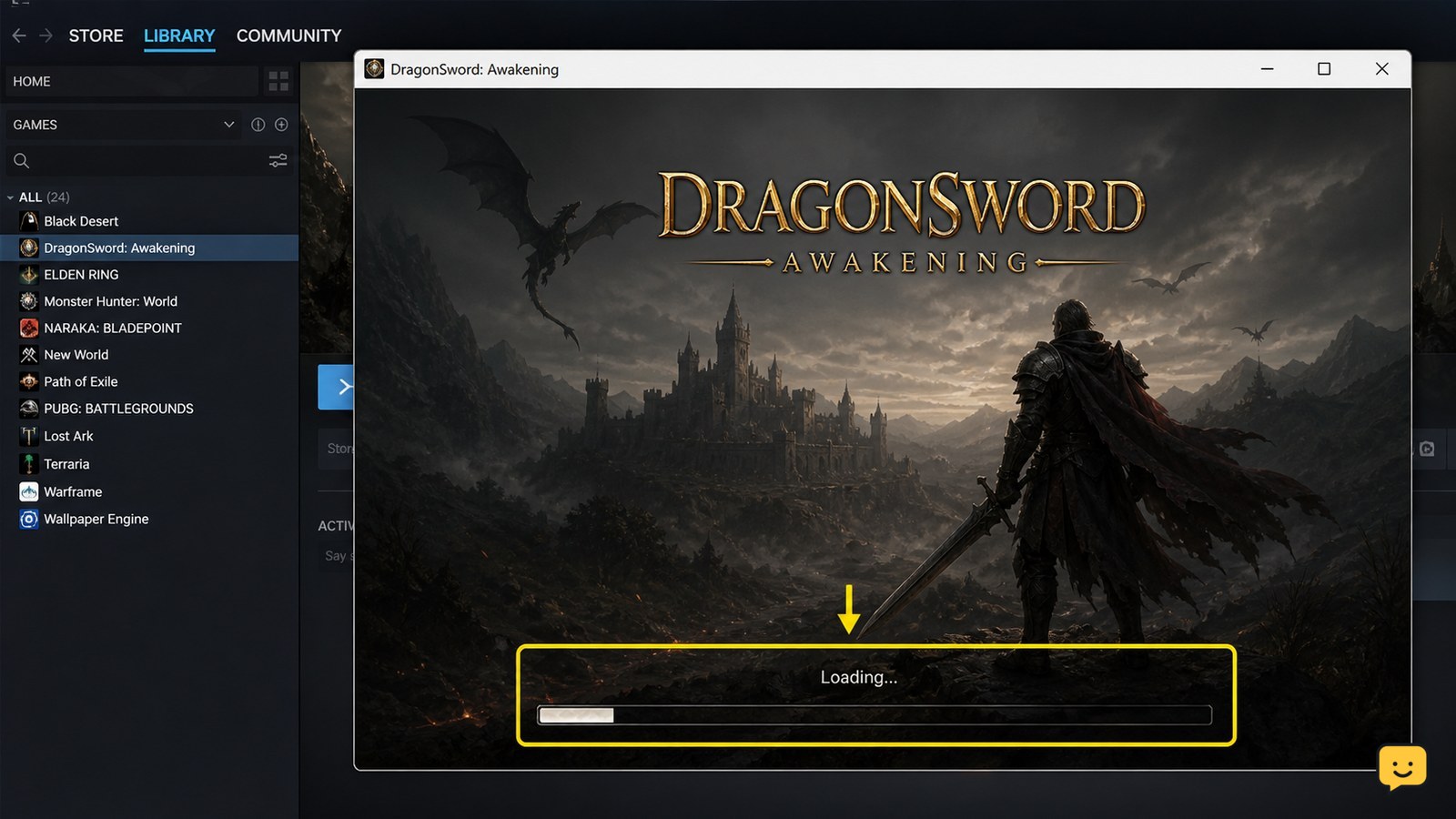Click the loading progress bar
The height and width of the screenshot is (819, 1456).
[875, 715]
